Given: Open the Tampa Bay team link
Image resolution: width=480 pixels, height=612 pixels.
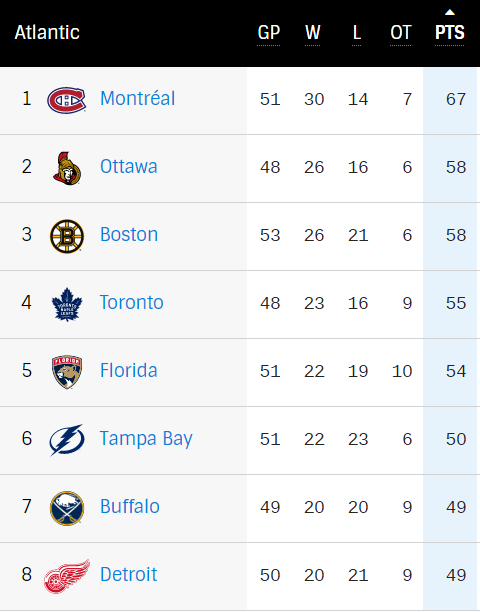Looking at the screenshot, I should point(146,439).
